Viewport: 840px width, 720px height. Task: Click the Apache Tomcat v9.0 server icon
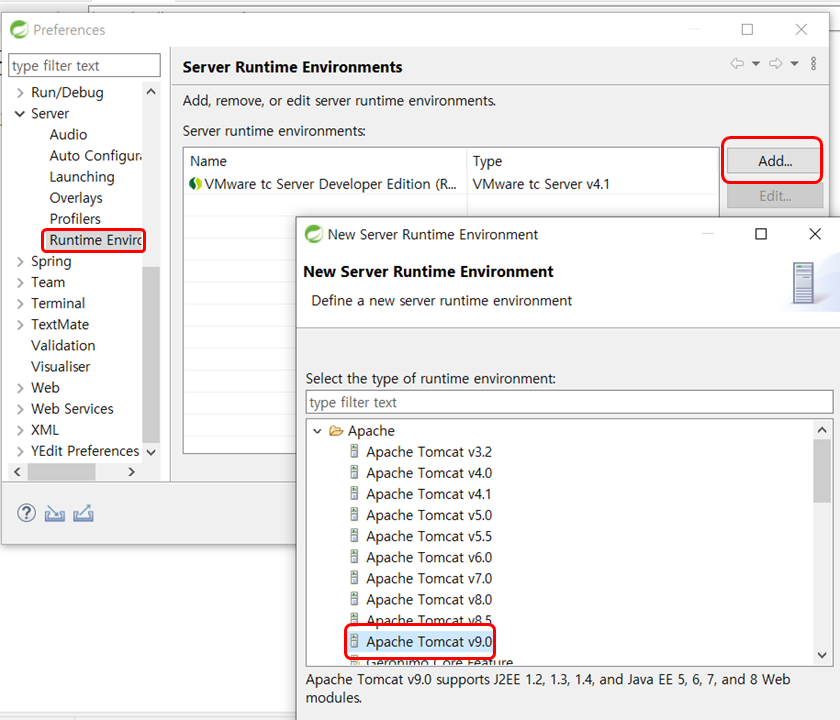tap(354, 641)
